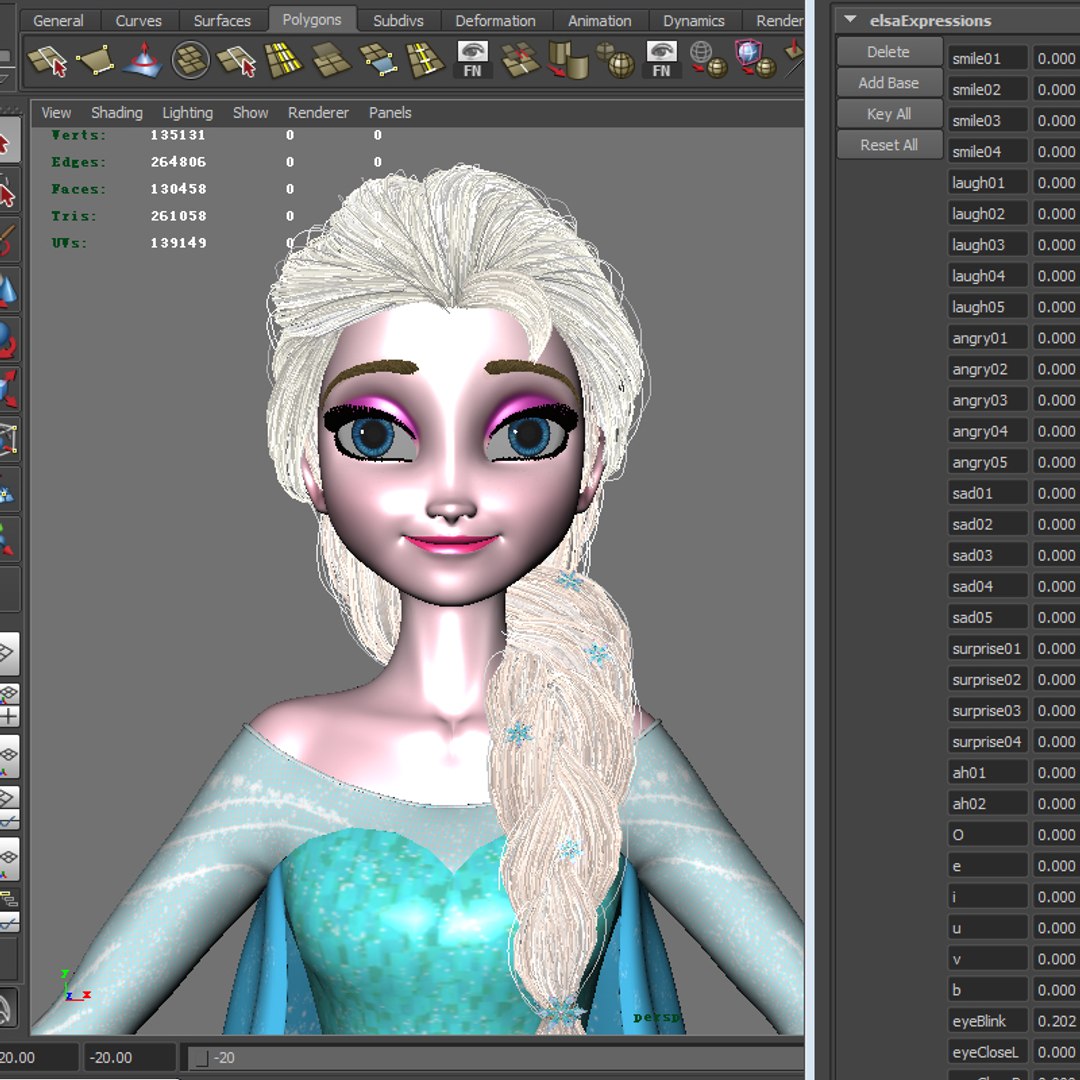Activate the Extrude shelf icon with red arrow
Image resolution: width=1080 pixels, height=1080 pixels.
(142, 59)
